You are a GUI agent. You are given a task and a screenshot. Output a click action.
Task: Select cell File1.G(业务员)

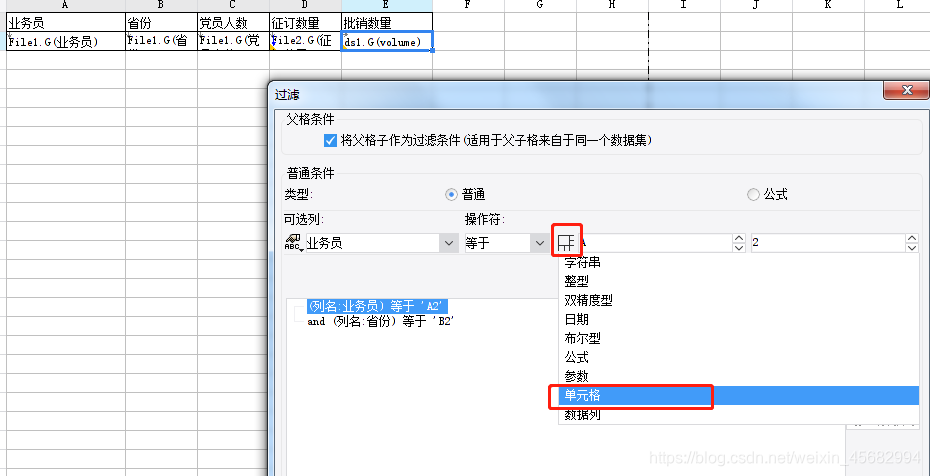[66, 41]
